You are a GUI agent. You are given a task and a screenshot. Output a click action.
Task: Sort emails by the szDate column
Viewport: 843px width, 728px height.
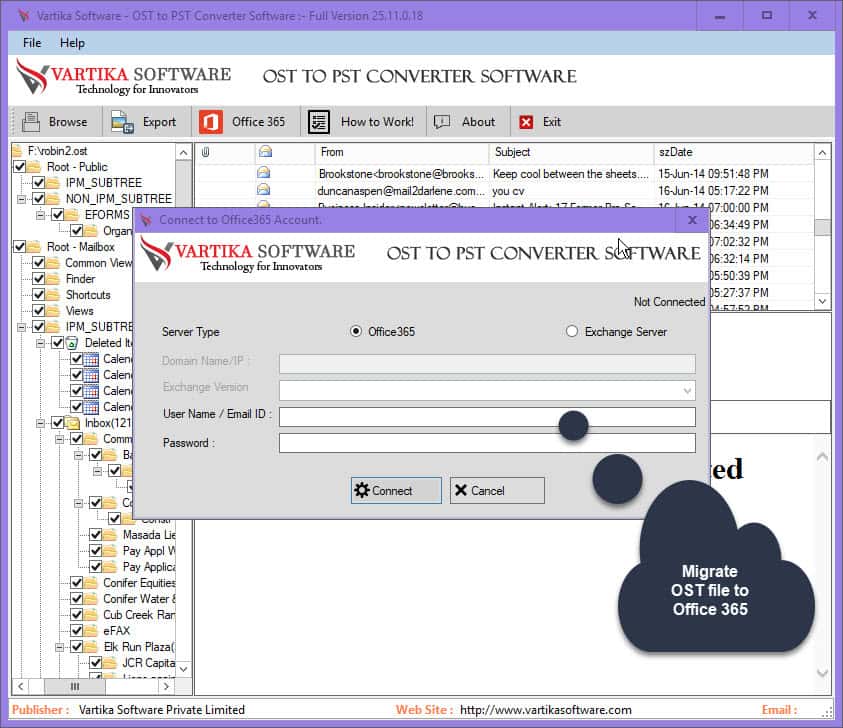(733, 152)
